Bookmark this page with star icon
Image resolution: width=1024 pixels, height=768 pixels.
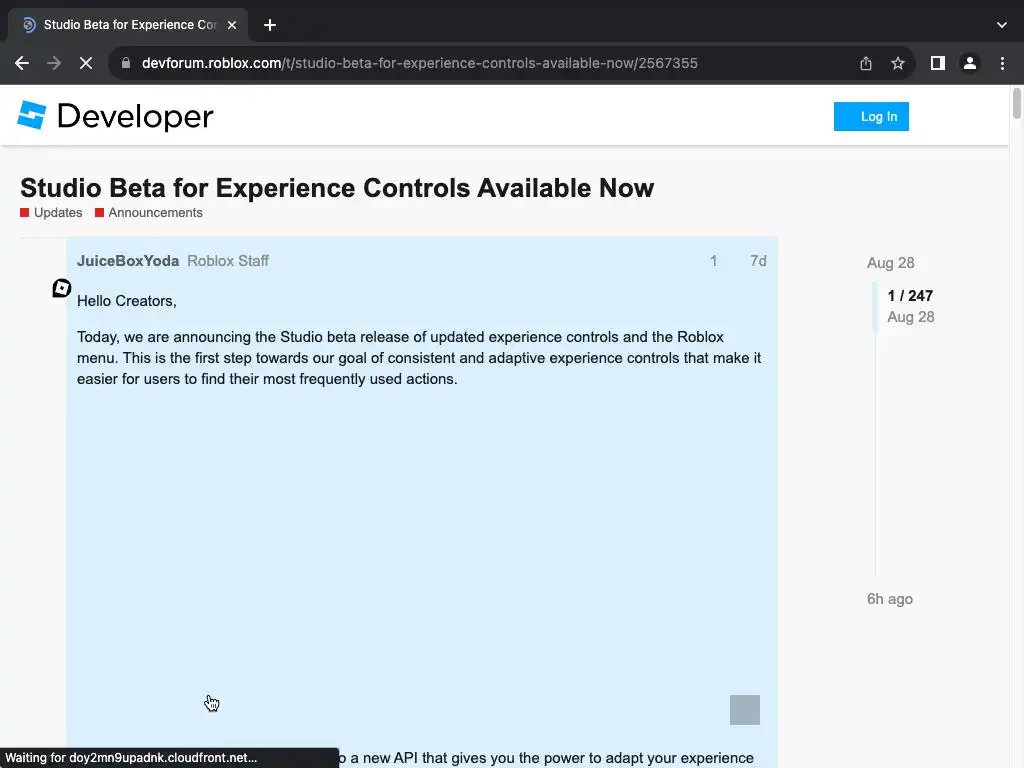point(898,63)
